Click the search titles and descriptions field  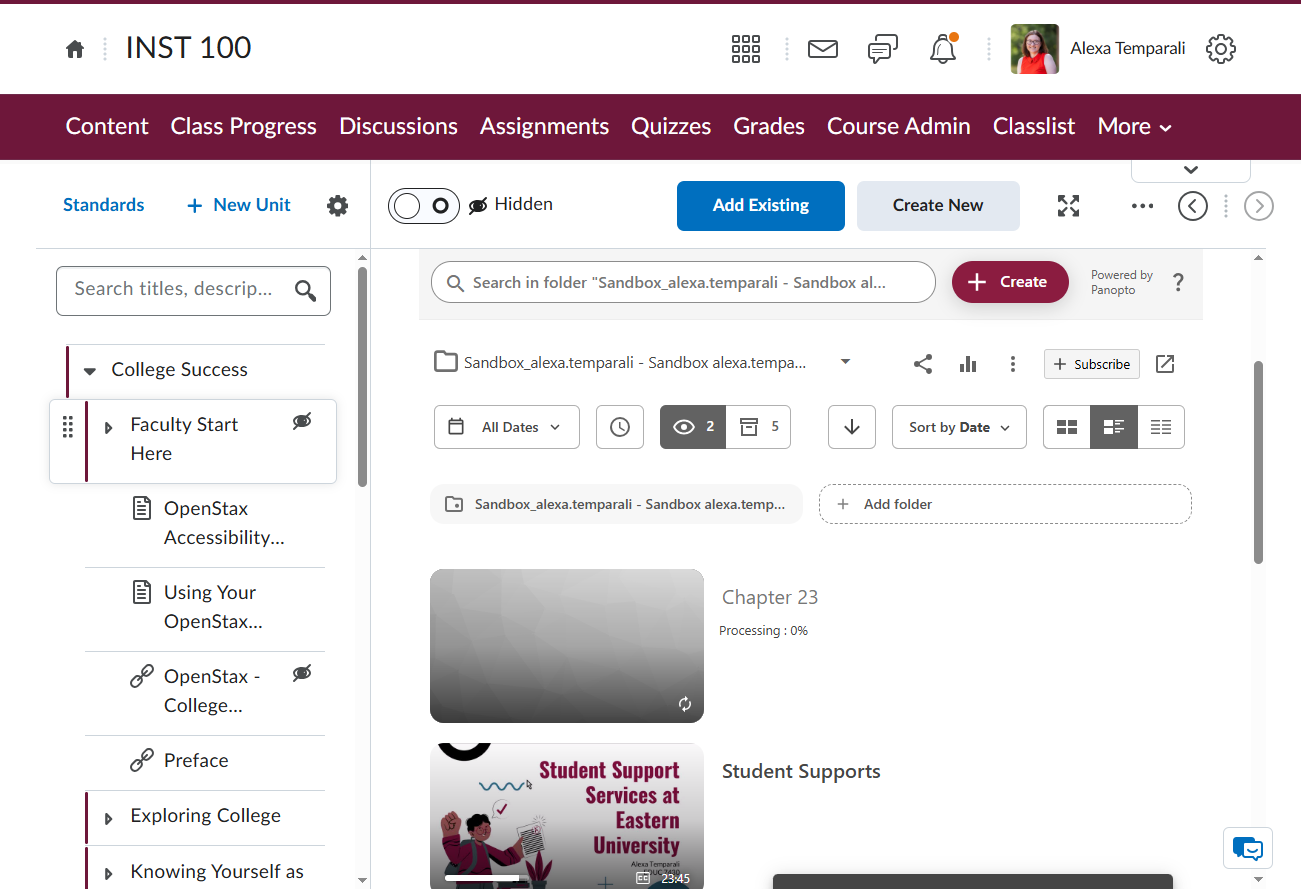point(193,291)
